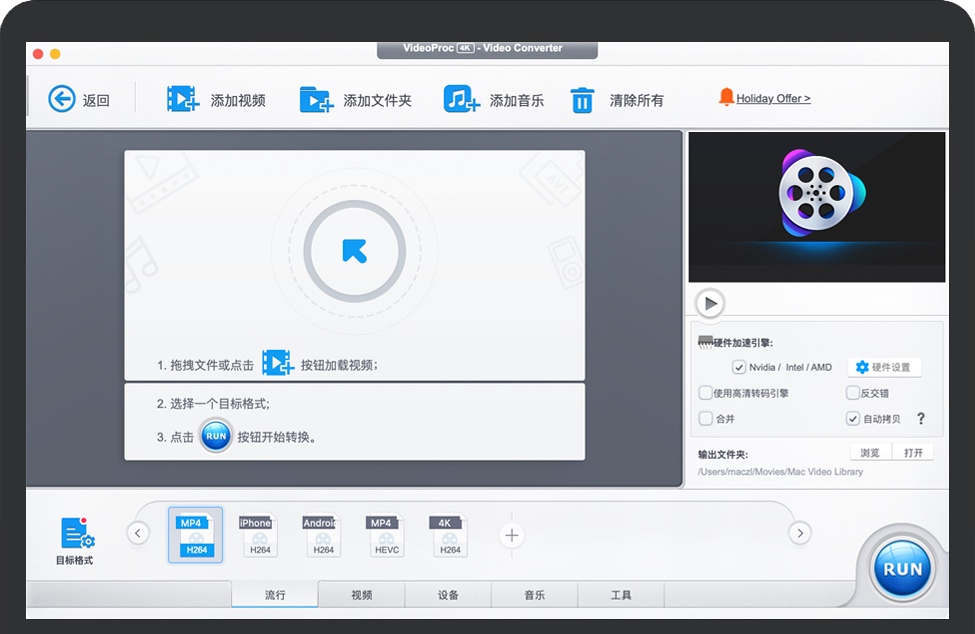Select the MP4 HEVC format preset

(387, 535)
